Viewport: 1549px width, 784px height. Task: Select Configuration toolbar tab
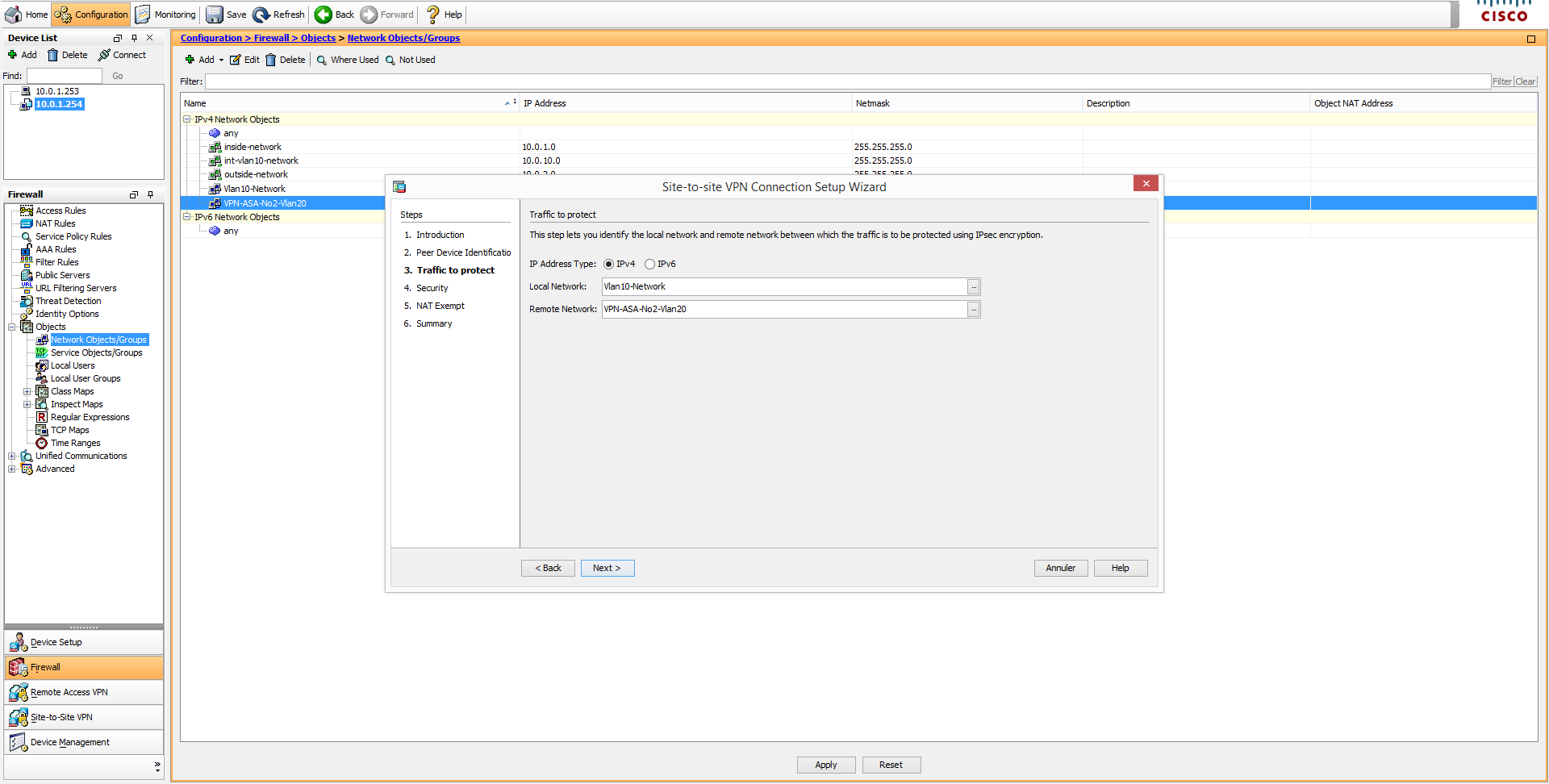click(91, 15)
